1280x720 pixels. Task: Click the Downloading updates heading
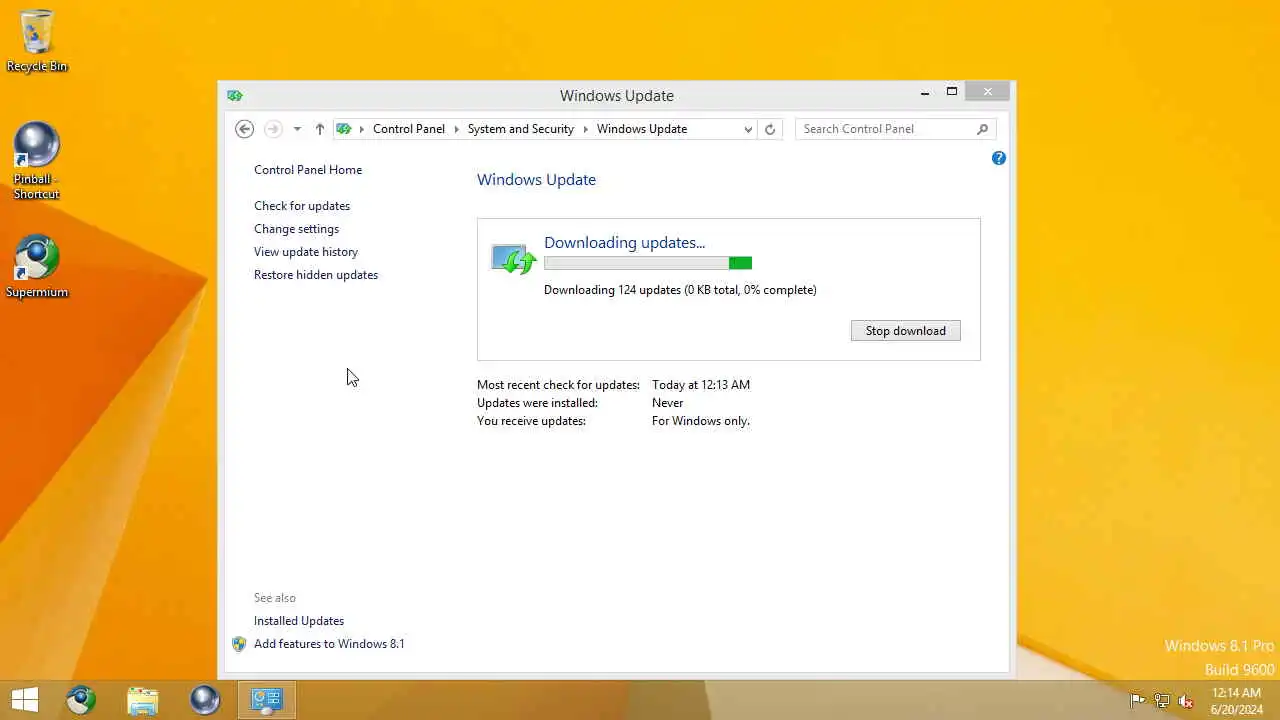point(624,243)
